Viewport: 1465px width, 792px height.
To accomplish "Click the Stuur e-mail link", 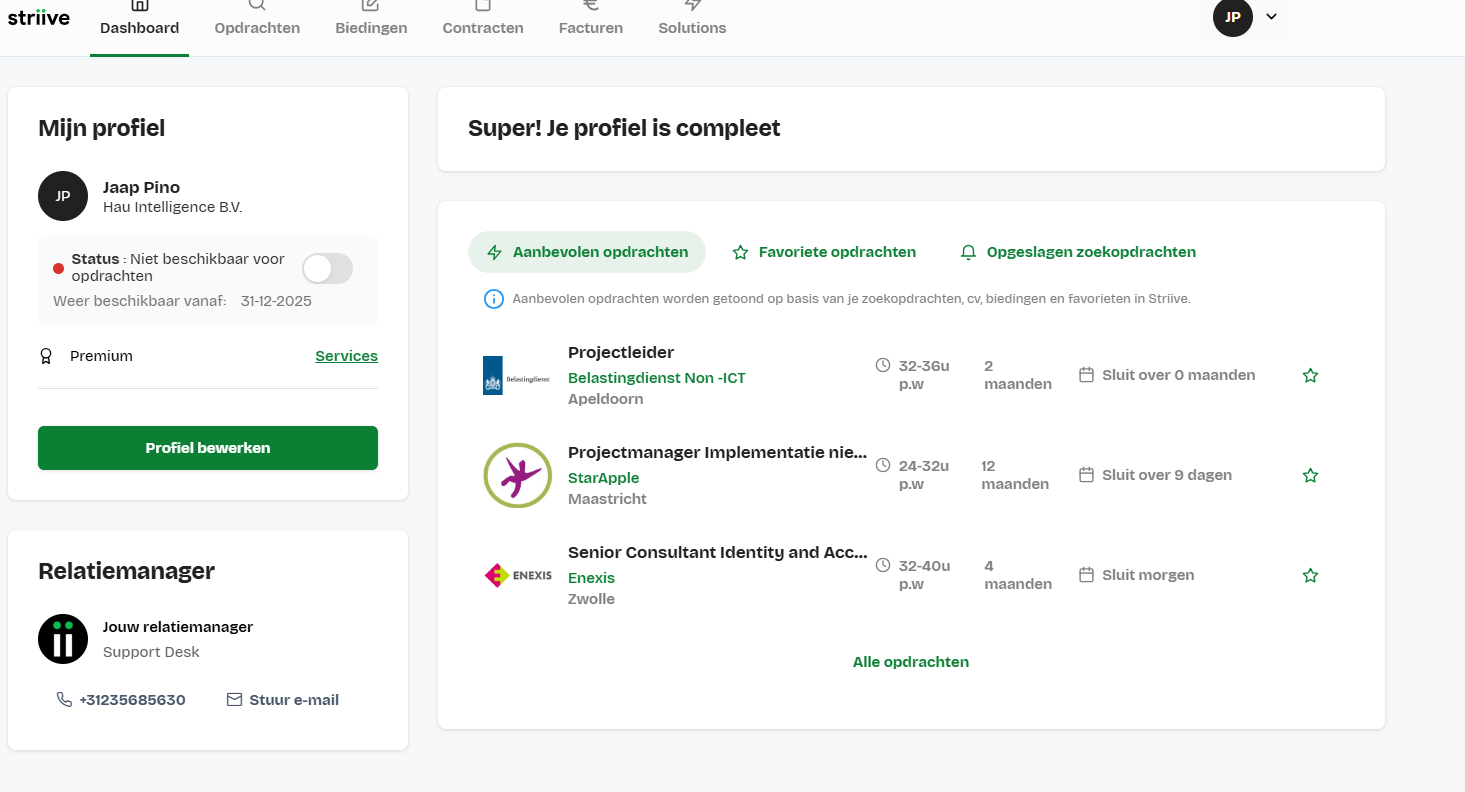I will coord(283,700).
